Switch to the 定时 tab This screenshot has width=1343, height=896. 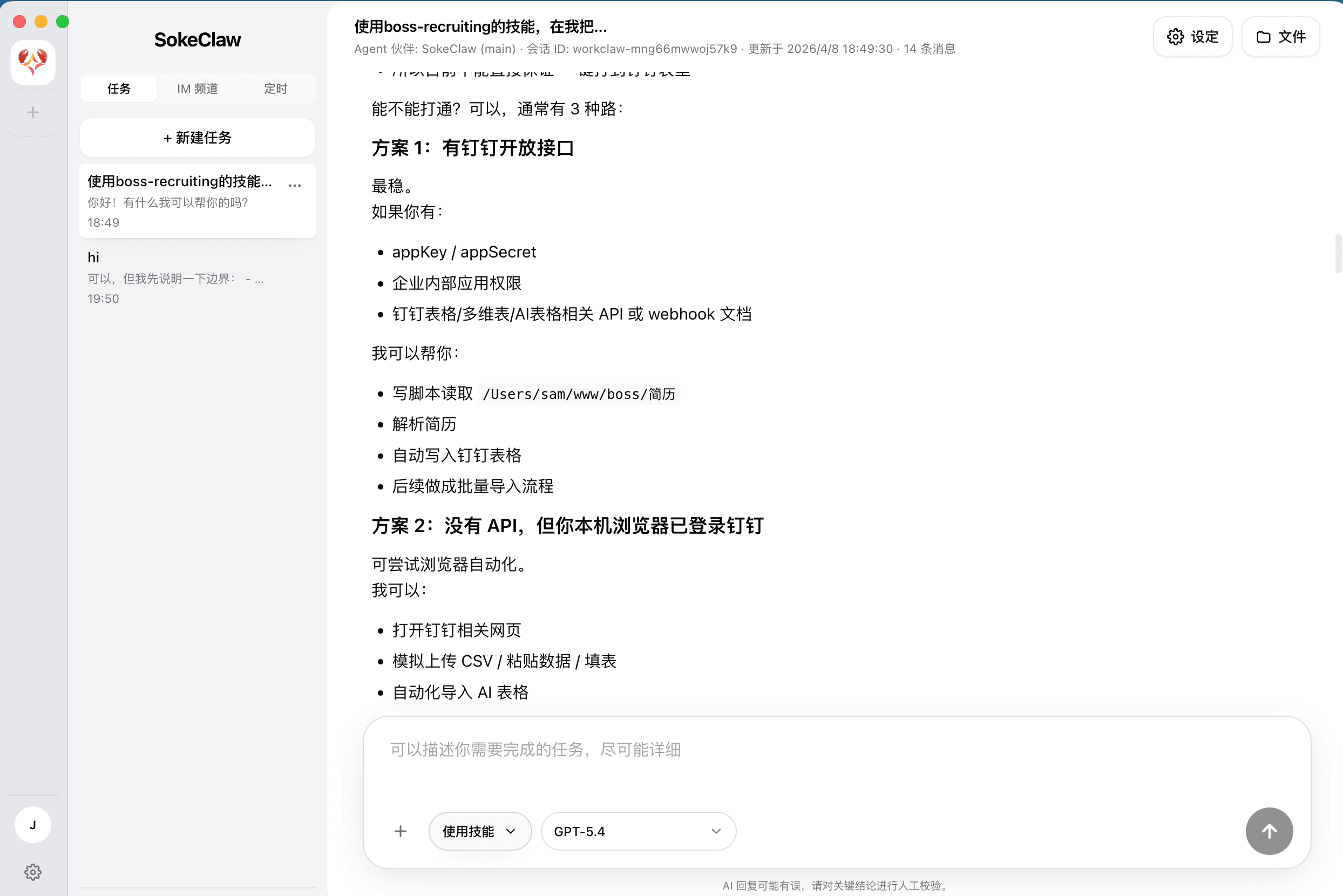275,89
